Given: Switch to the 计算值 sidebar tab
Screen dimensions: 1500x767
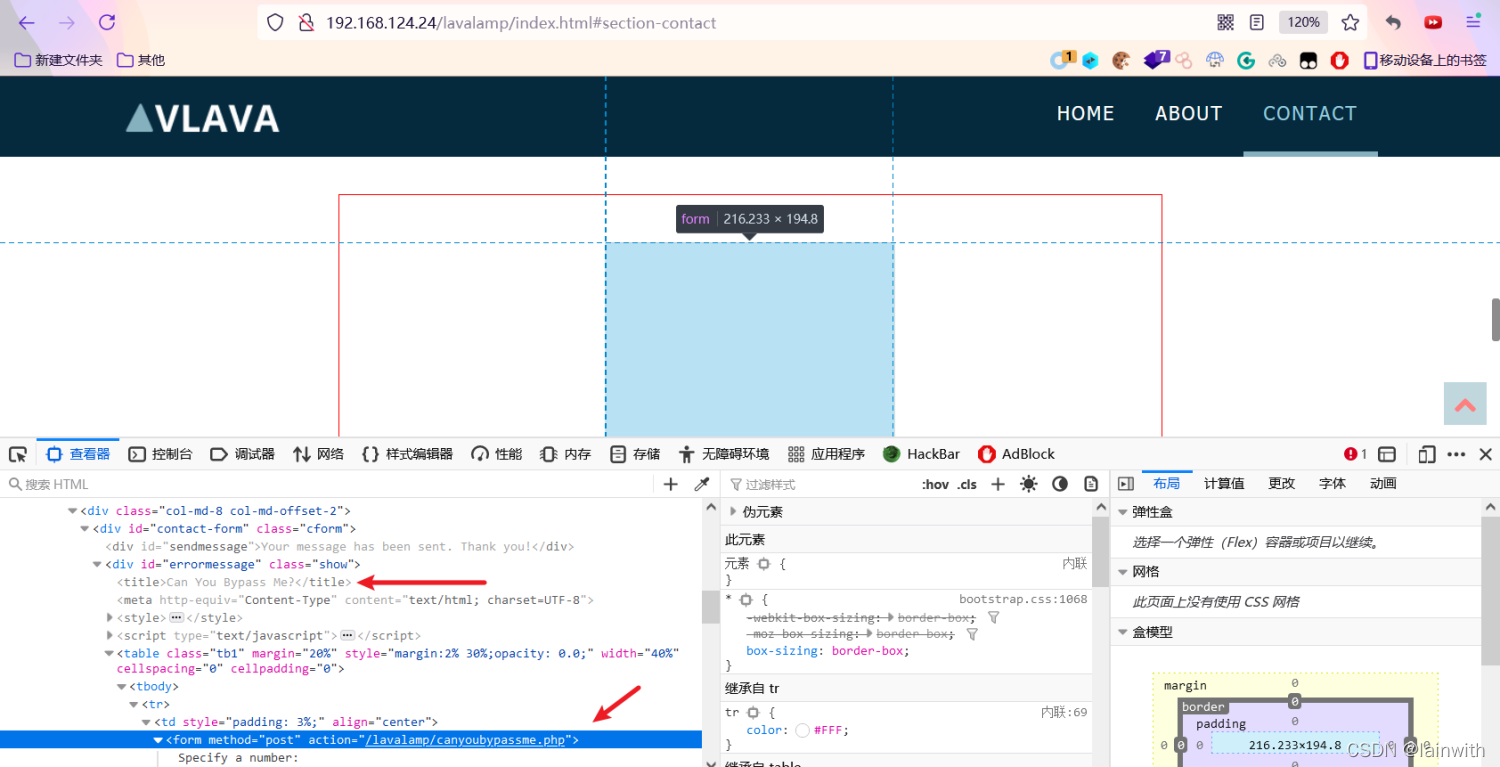Looking at the screenshot, I should coord(1224,483).
